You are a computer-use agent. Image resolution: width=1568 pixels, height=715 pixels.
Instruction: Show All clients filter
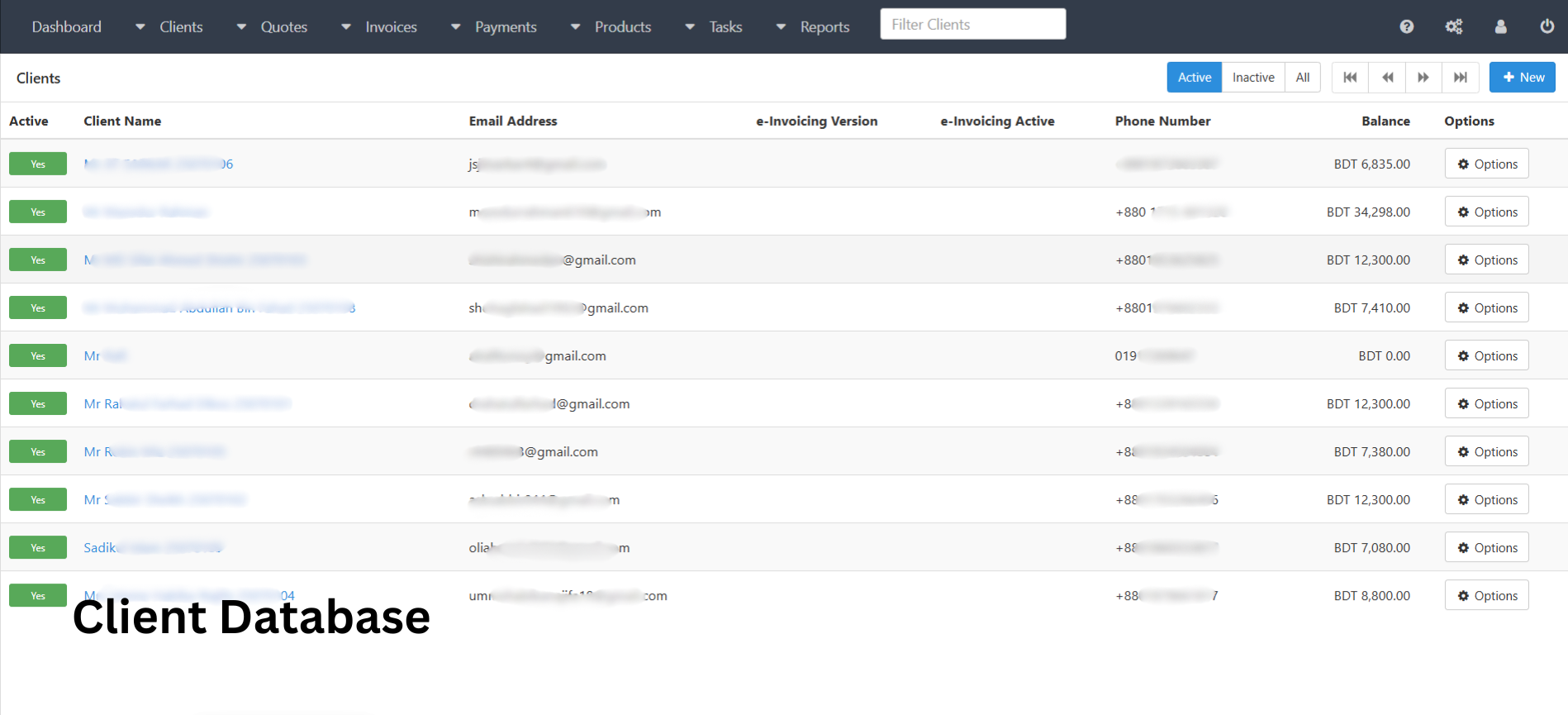click(1302, 78)
